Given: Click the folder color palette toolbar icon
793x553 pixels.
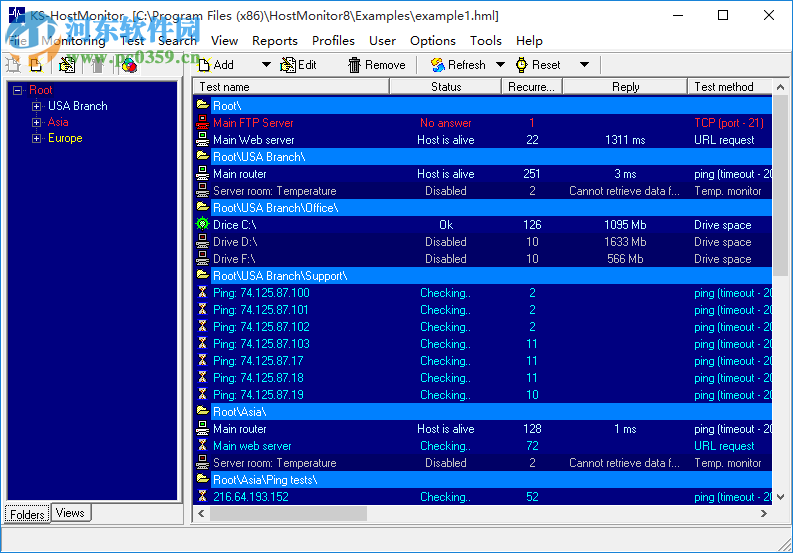Looking at the screenshot, I should coord(128,65).
